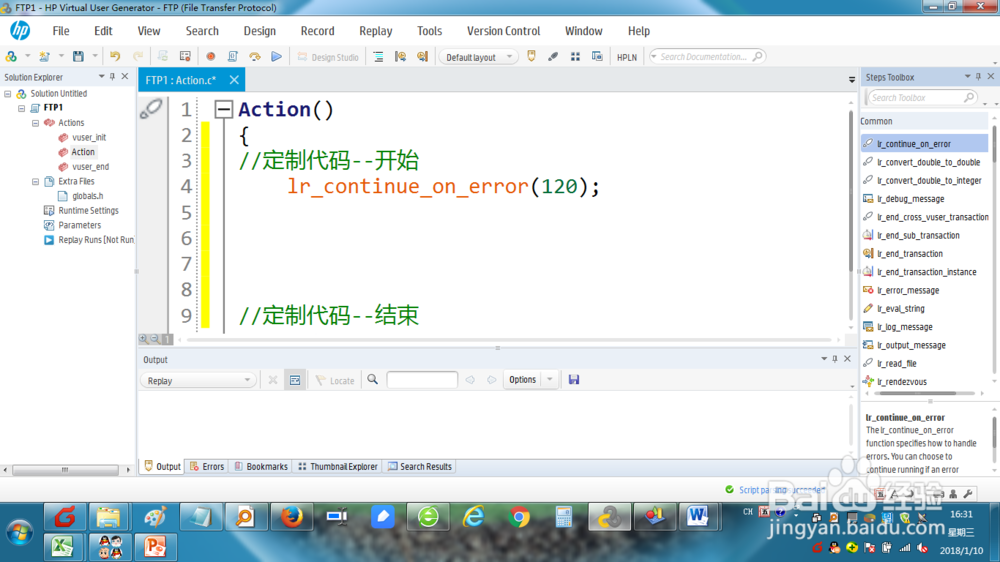Open Word from the taskbar
1000x562 pixels.
click(697, 517)
